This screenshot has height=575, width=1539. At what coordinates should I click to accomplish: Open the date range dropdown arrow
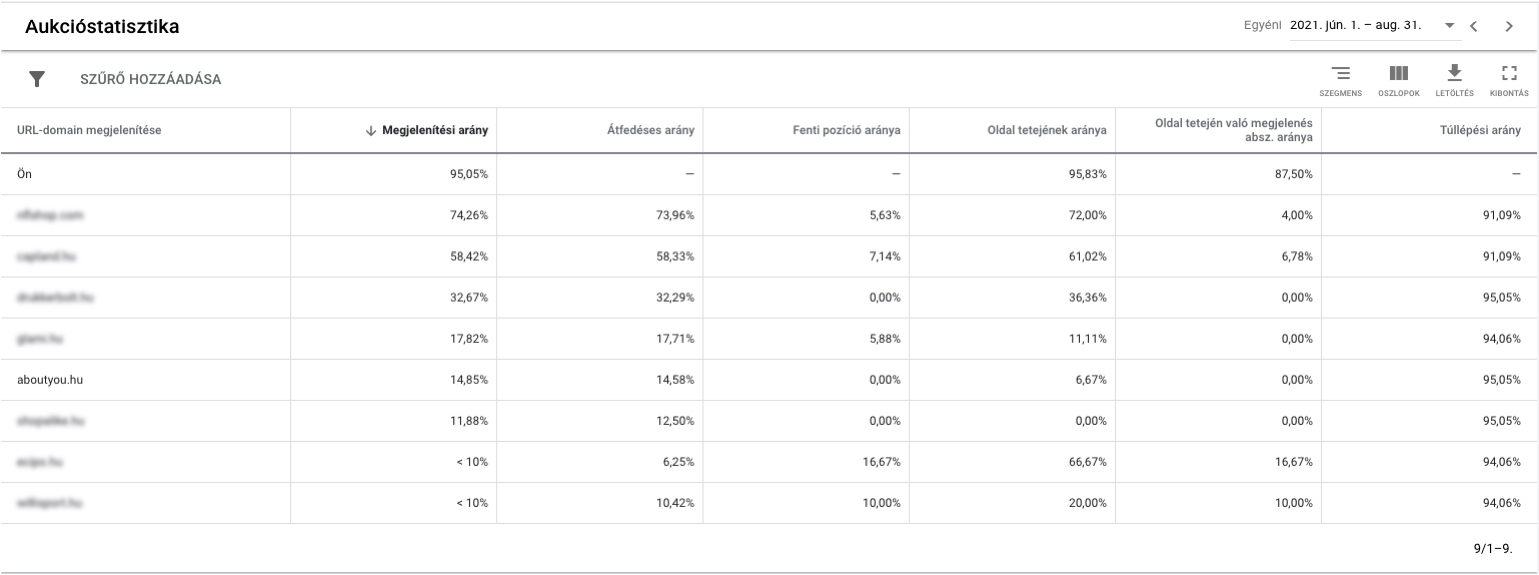pyautogui.click(x=1450, y=26)
